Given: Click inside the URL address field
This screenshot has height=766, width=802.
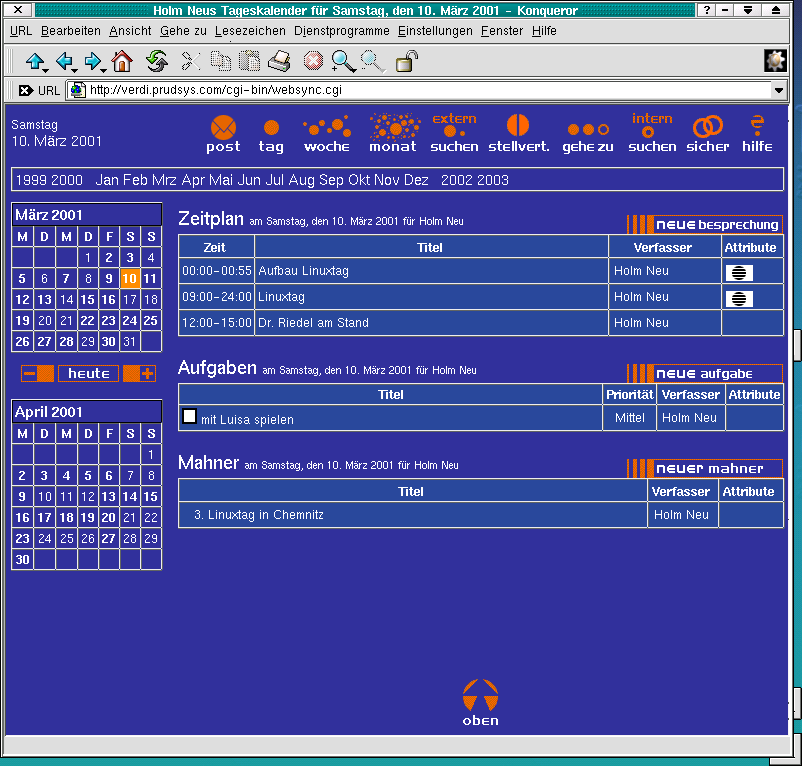Looking at the screenshot, I should point(420,90).
